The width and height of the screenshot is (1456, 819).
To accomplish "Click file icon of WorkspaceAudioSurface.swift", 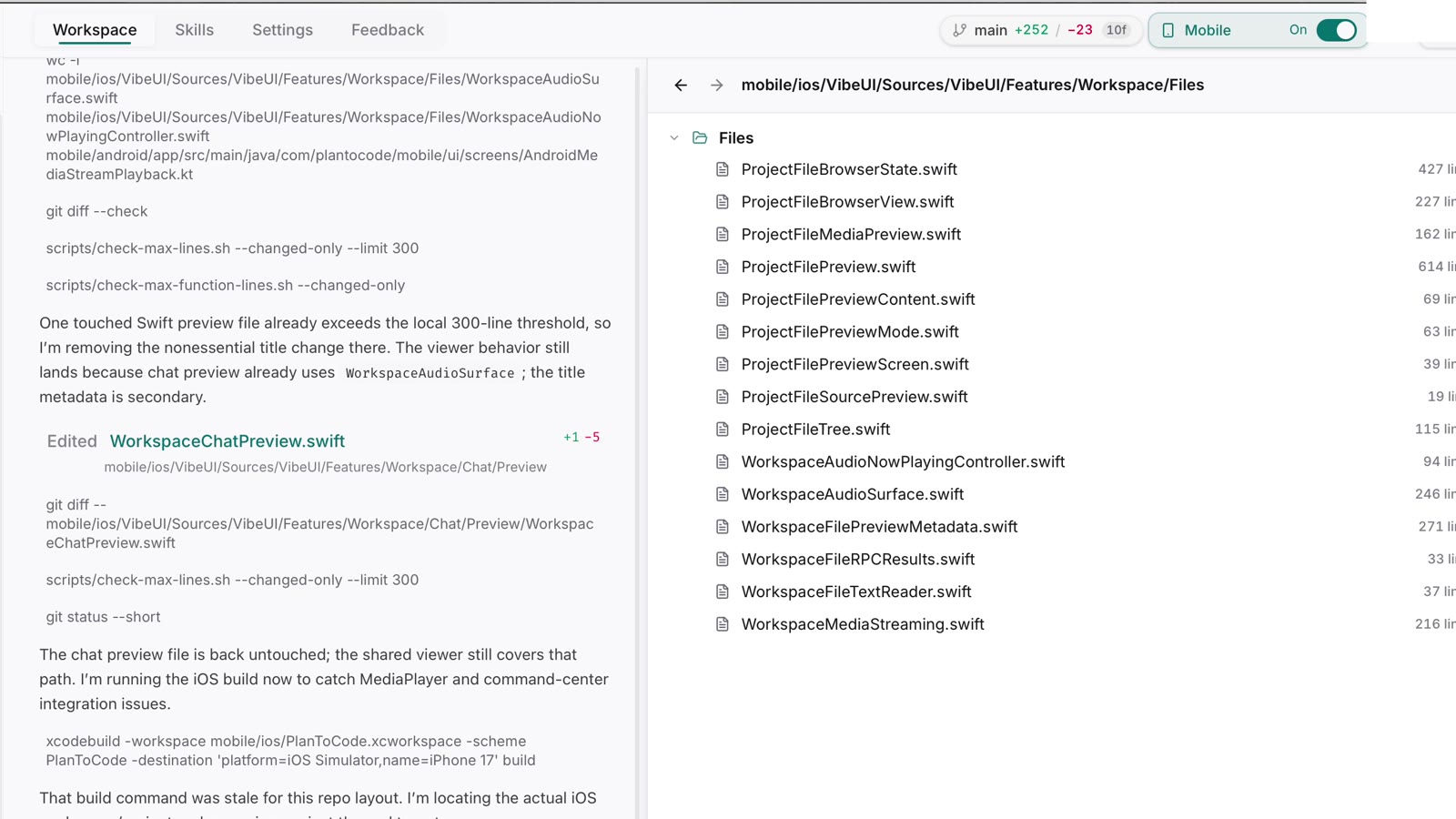I will tap(723, 494).
